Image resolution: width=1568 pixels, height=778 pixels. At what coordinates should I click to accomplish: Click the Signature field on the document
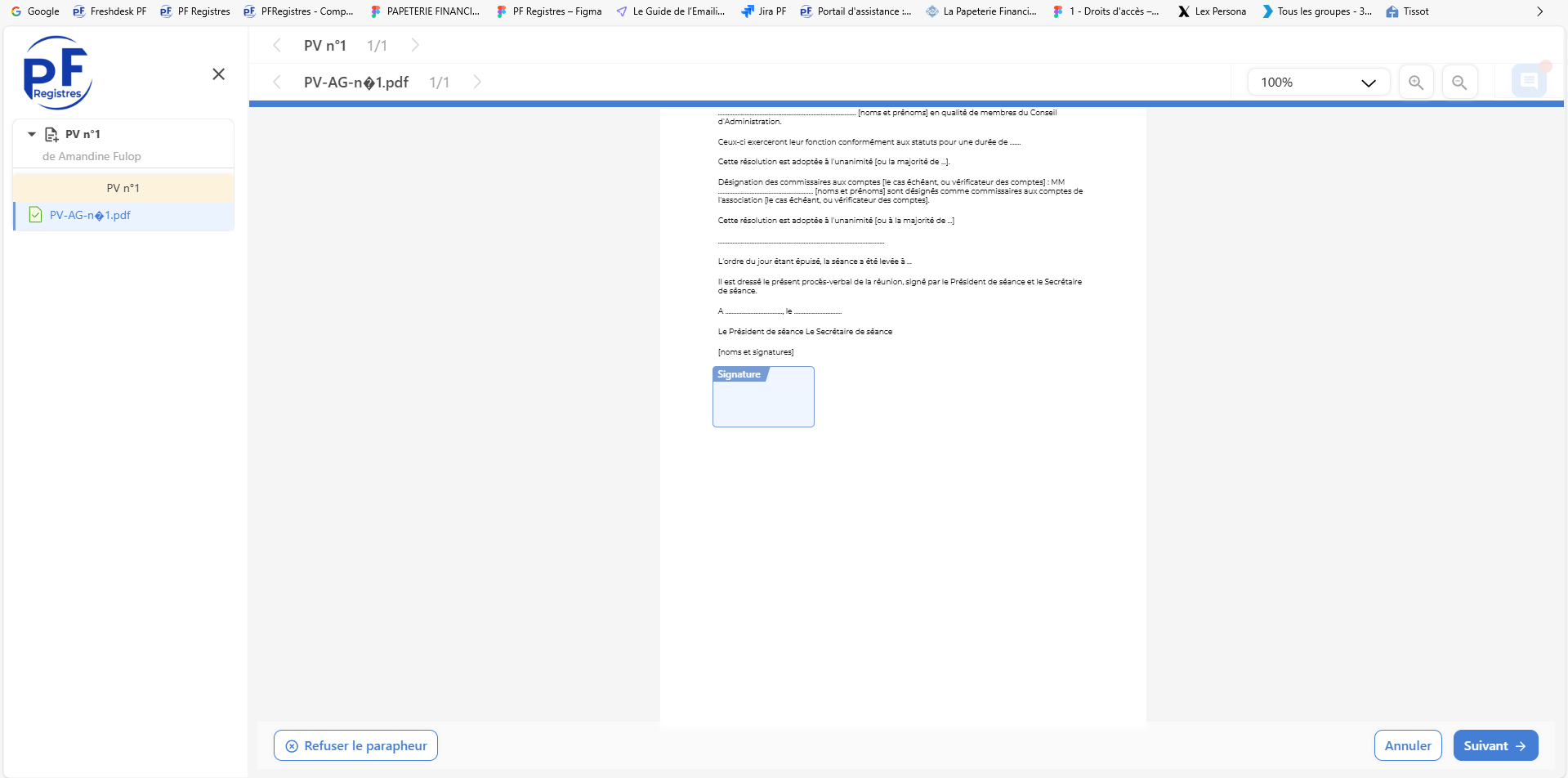tap(763, 396)
